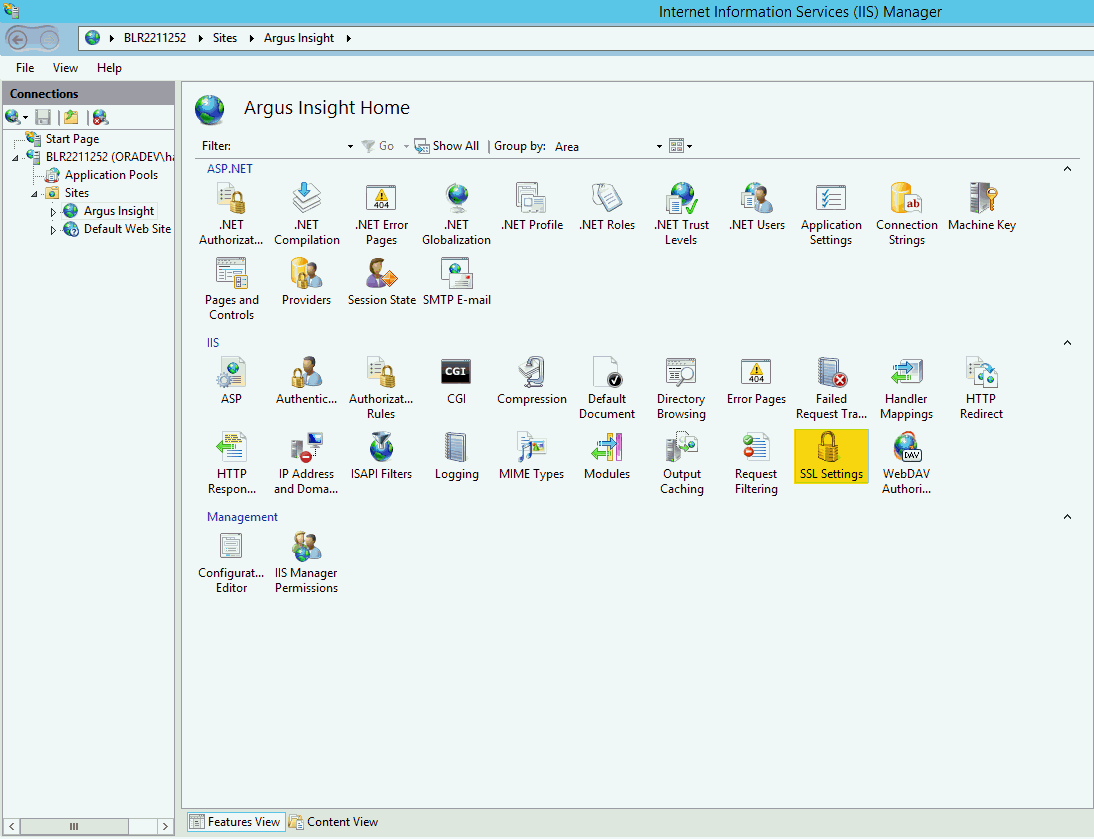The width and height of the screenshot is (1094, 839).
Task: Switch to Content View tab
Action: tap(334, 822)
